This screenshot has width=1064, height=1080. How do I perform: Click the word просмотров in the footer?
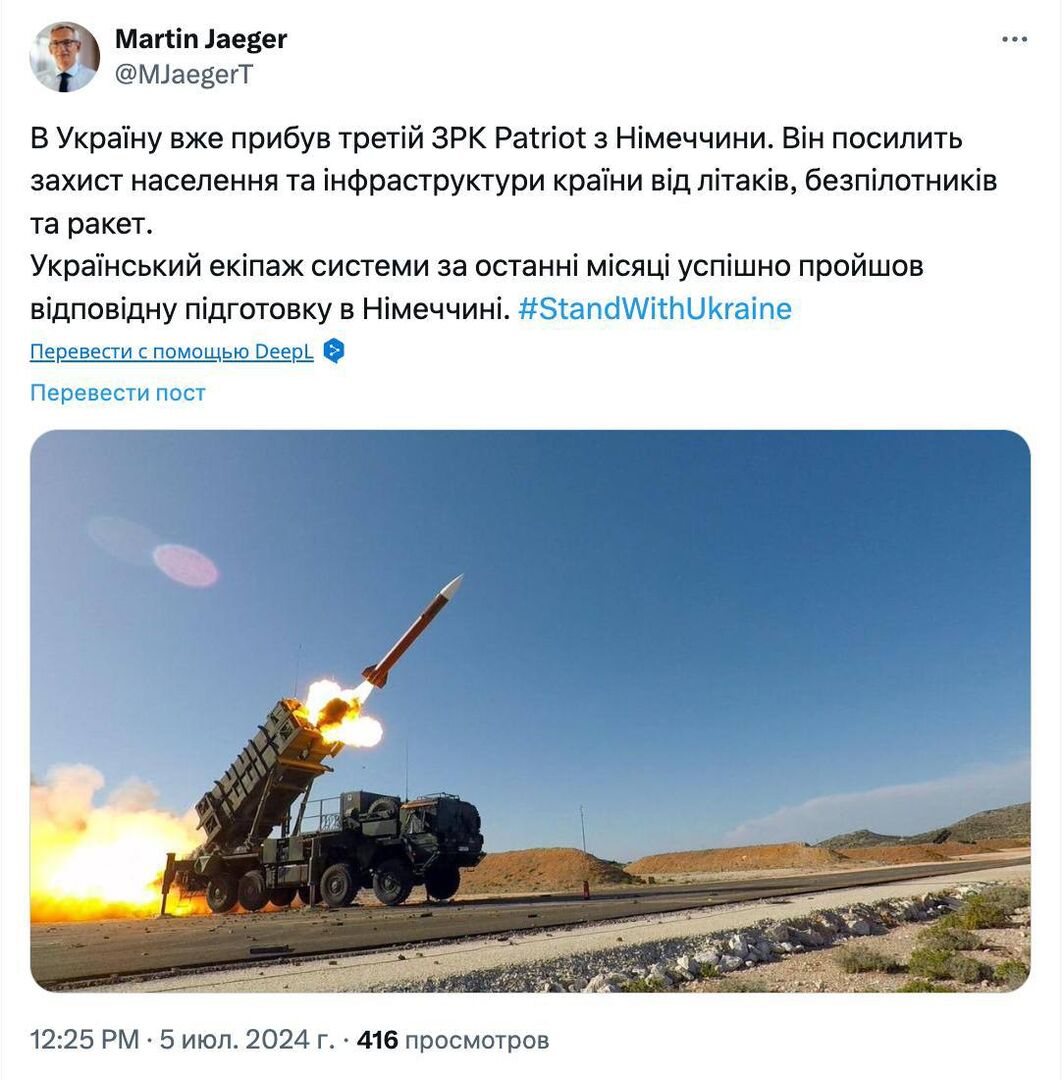coord(477,1040)
